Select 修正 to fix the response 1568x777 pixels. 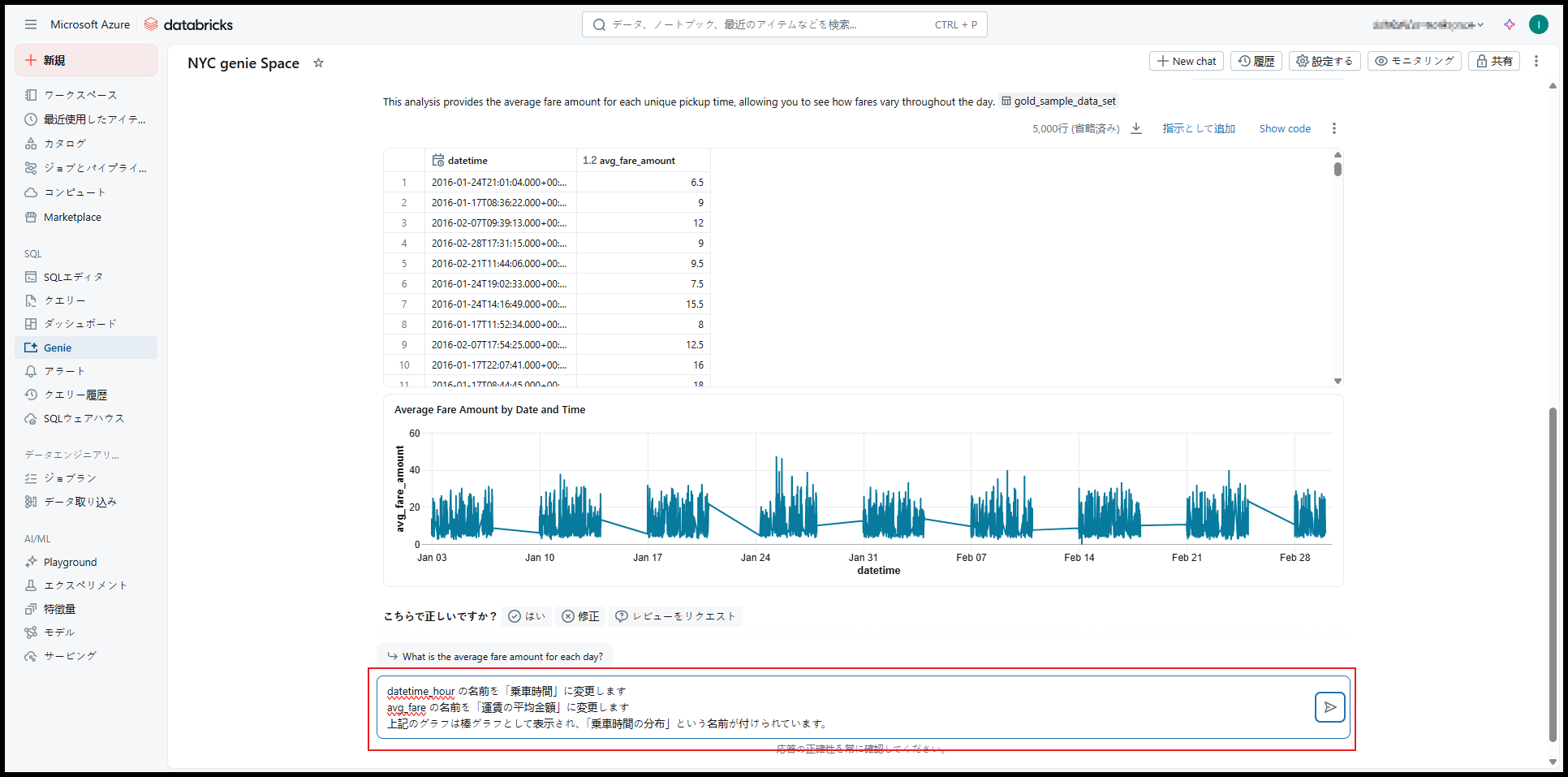click(580, 616)
